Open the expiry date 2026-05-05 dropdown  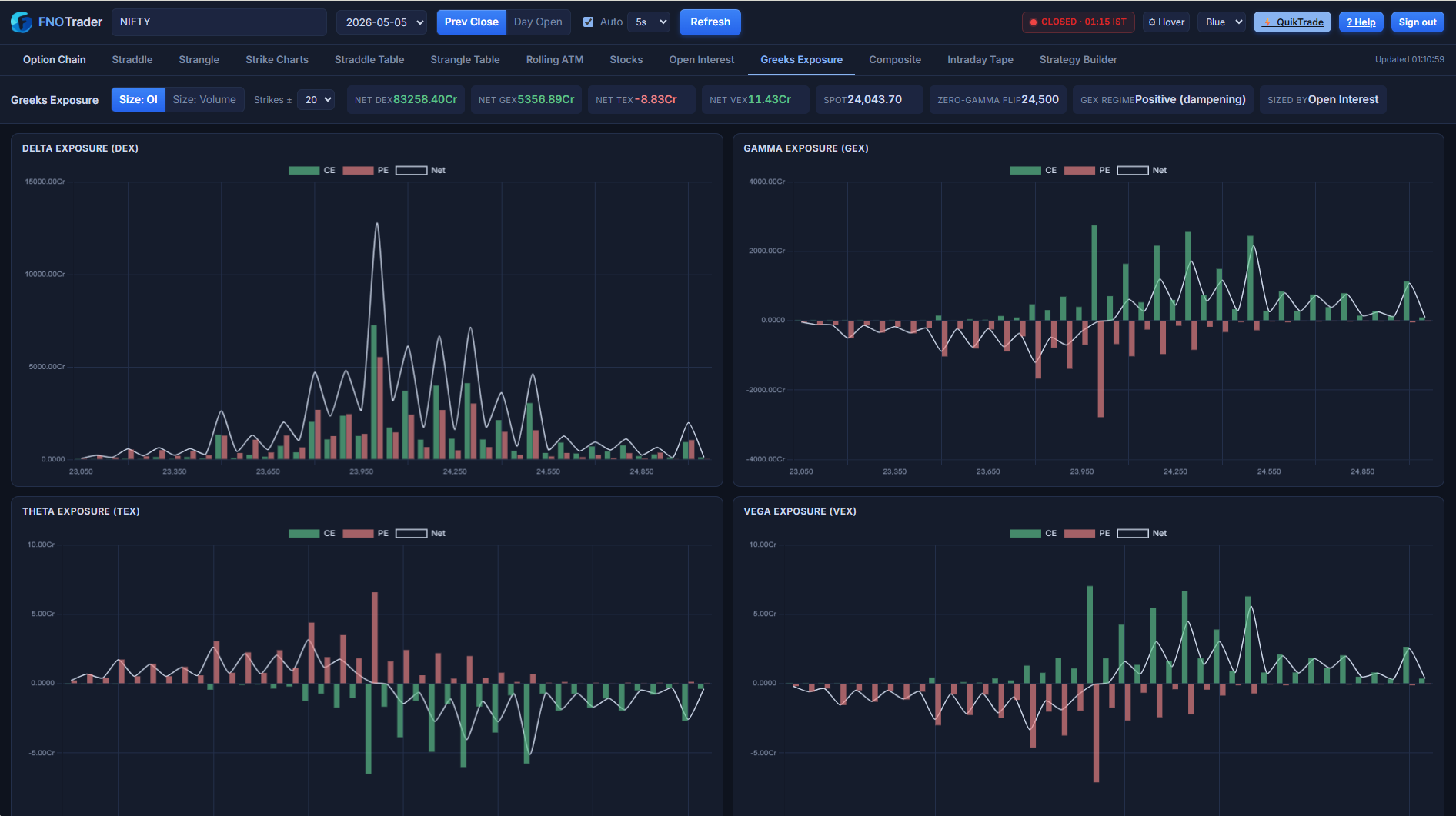382,22
